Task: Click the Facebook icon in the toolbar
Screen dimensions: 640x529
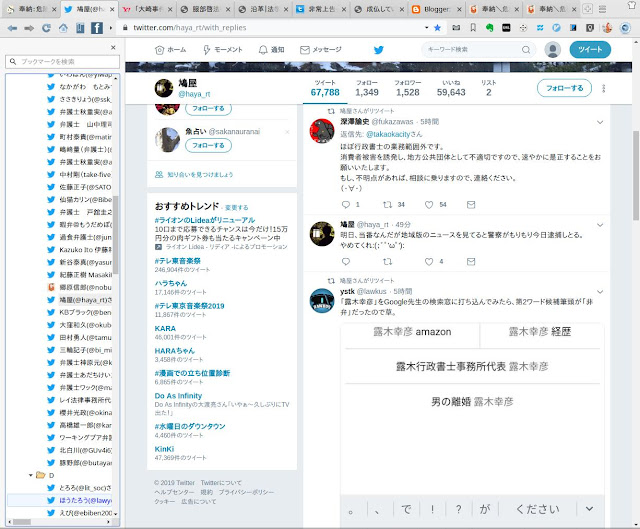Action: coord(97,28)
